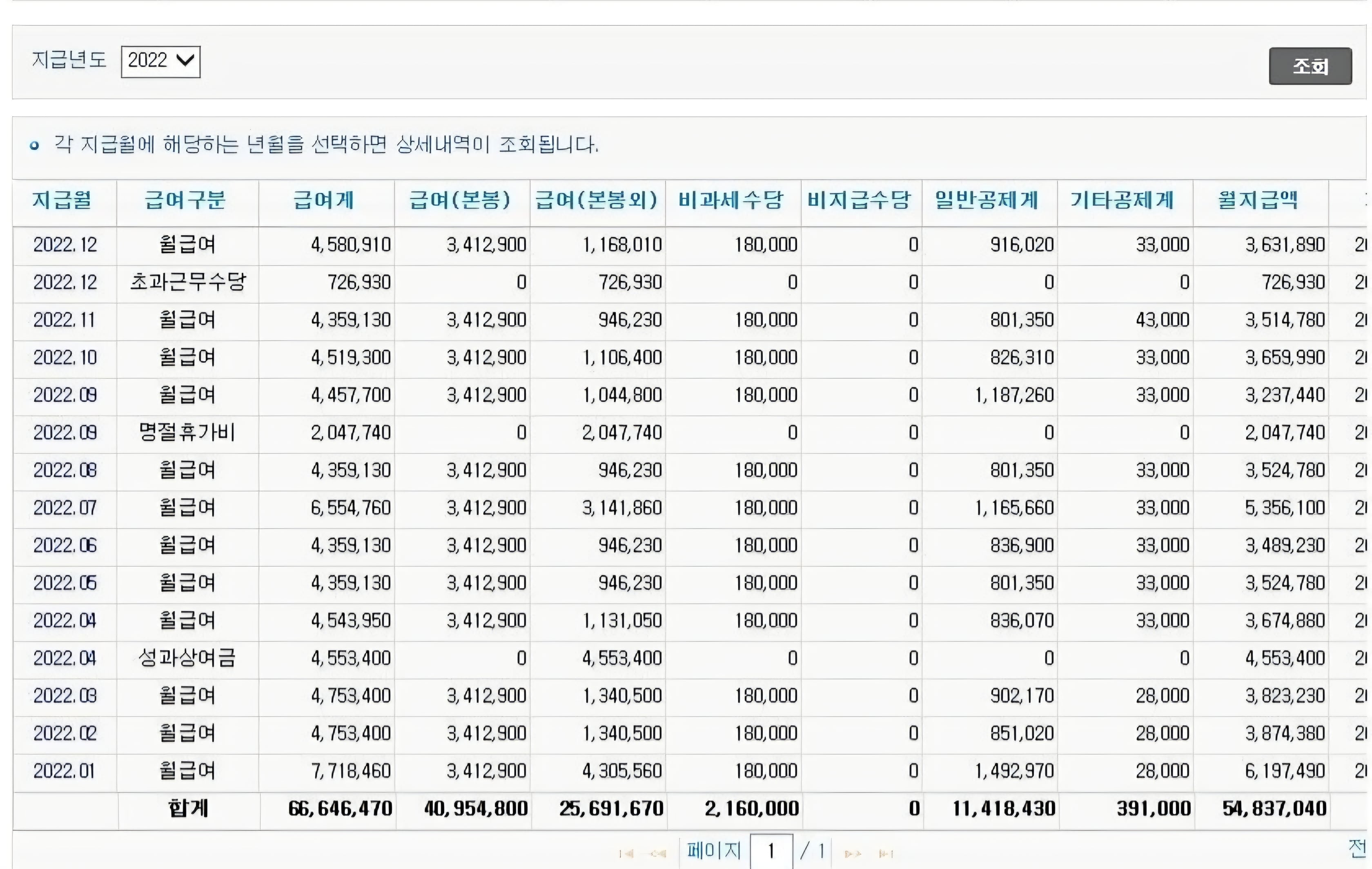Go to next page pagination icon
Screen dimensions: 1372x869
coord(853,853)
